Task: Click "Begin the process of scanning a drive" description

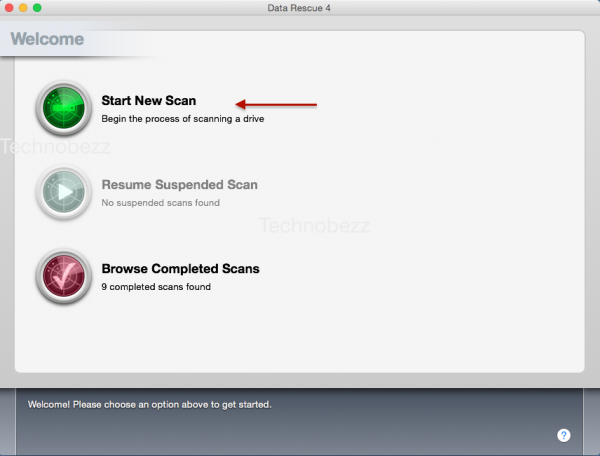Action: pyautogui.click(x=182, y=119)
